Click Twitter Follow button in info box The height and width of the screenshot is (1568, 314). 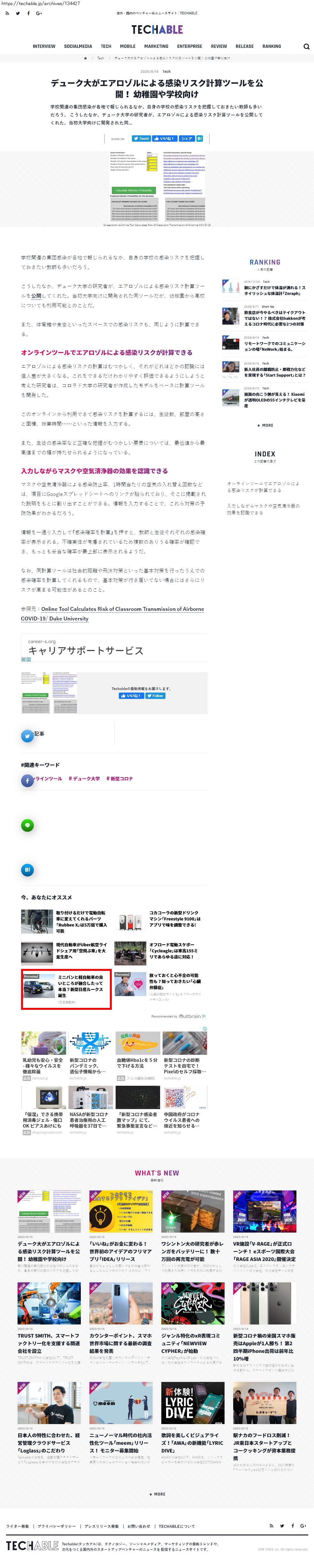(156, 695)
